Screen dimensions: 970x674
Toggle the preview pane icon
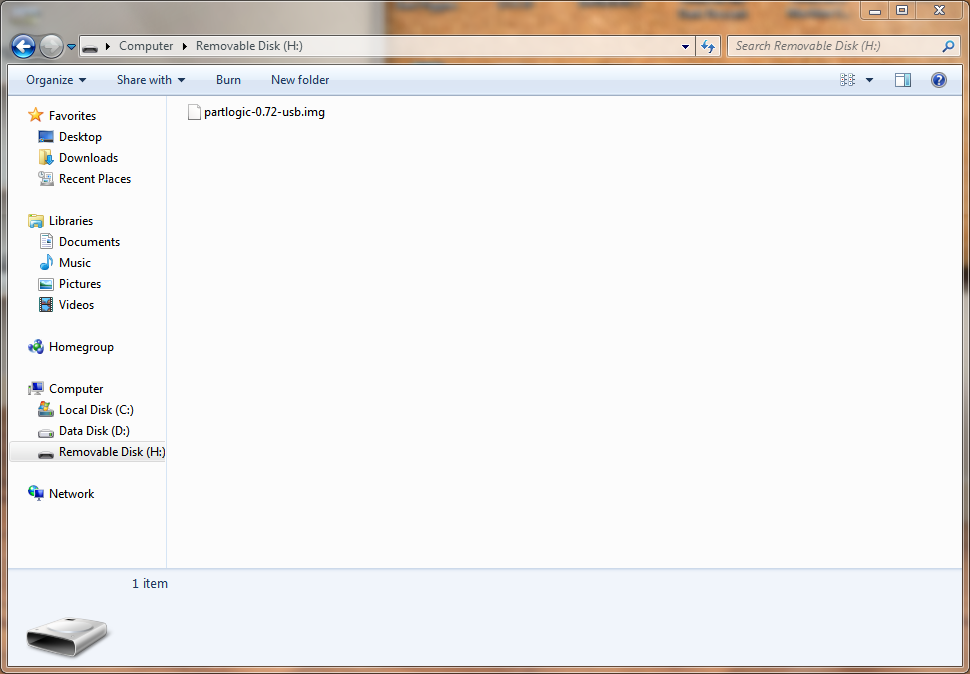(x=903, y=80)
